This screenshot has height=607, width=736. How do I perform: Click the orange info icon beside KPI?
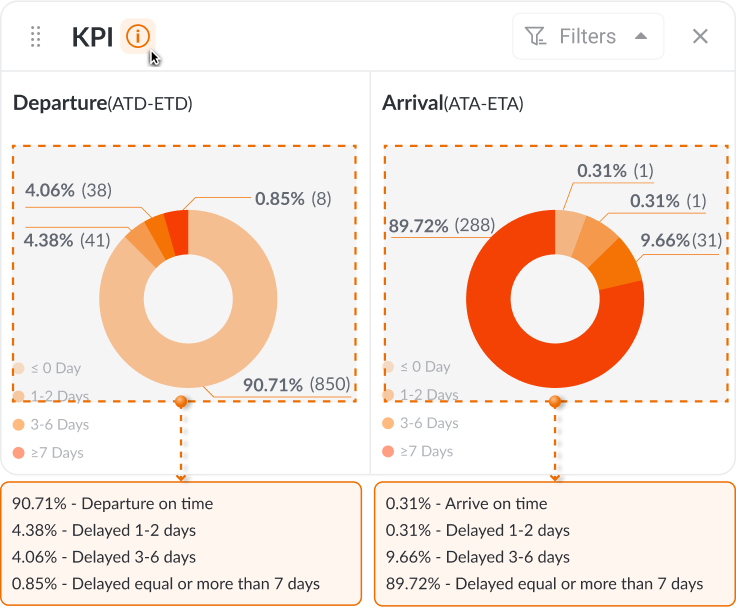[138, 37]
